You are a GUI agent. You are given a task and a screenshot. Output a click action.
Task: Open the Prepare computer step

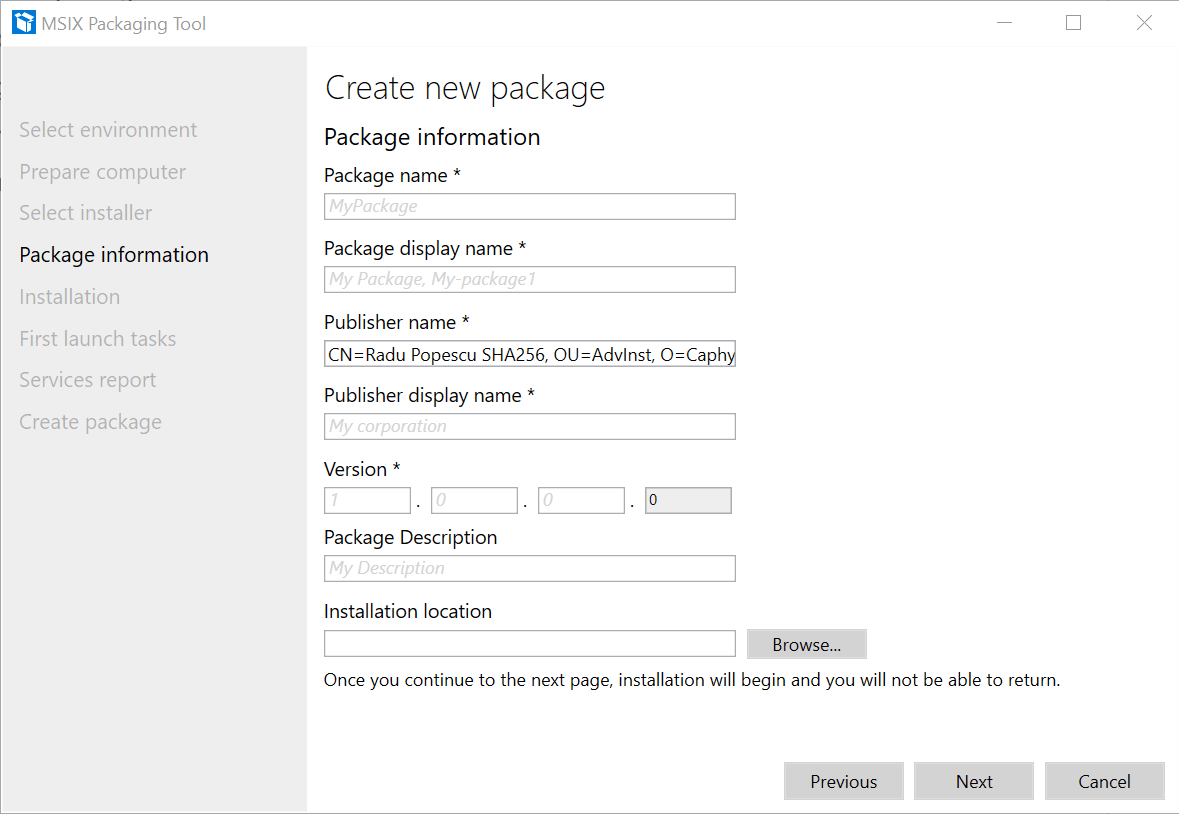(102, 172)
